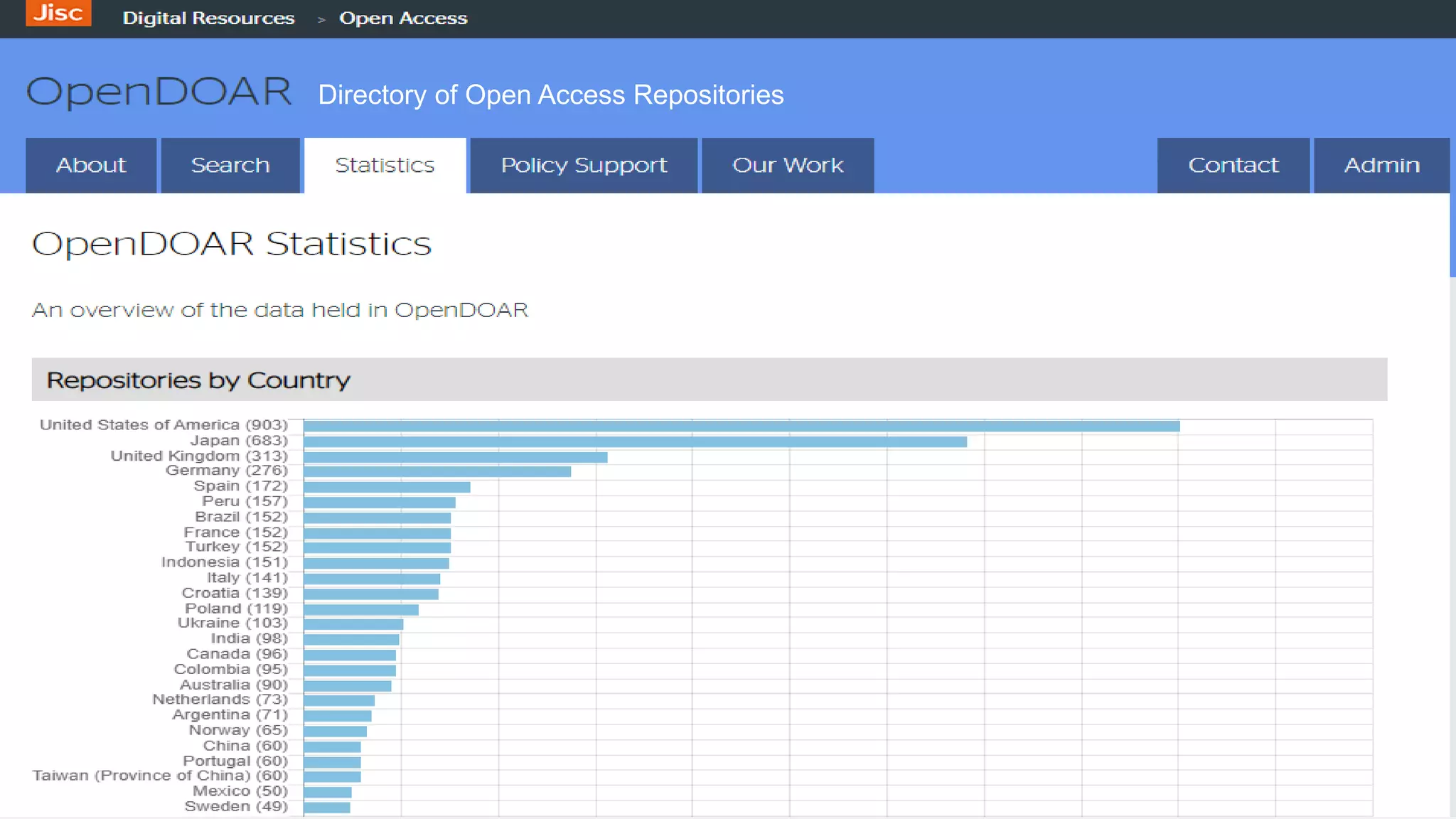Click the Spain (172) label
Viewport: 1456px width, 819px height.
click(241, 486)
